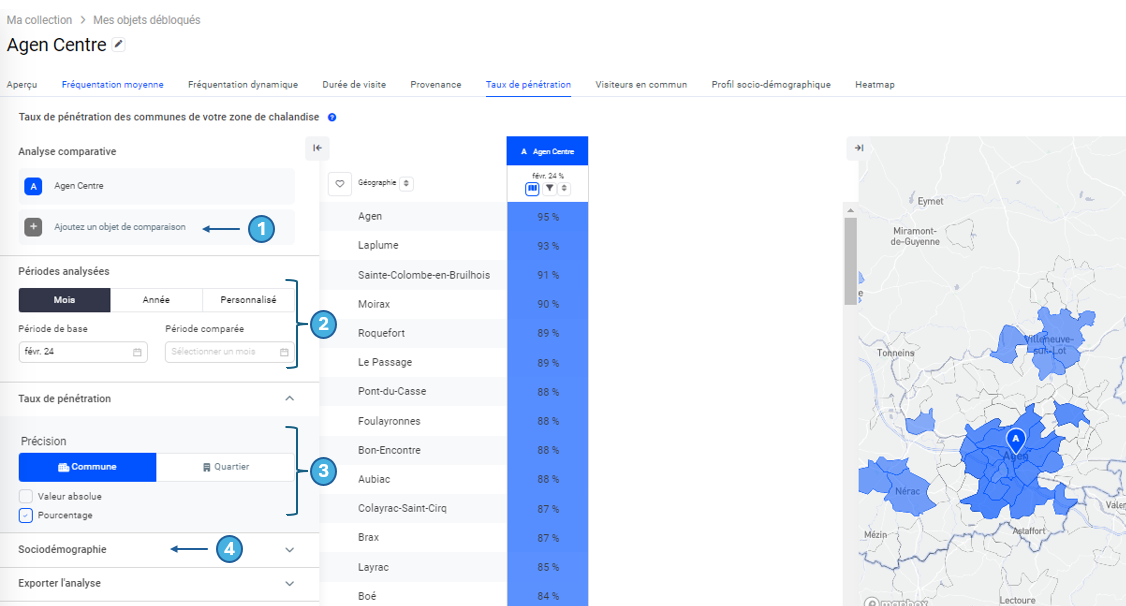Switch precision to Quartier

click(x=225, y=467)
